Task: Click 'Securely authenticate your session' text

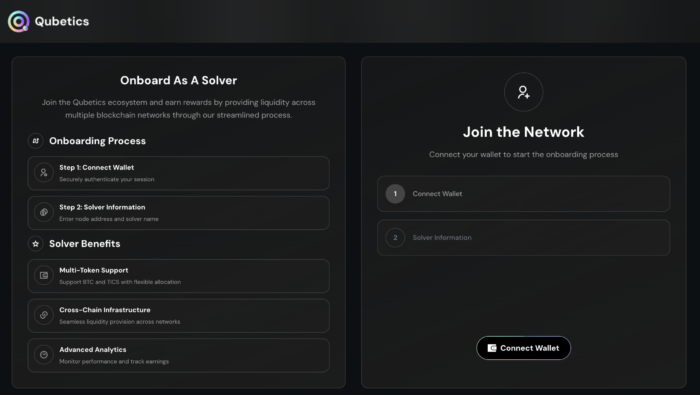Action: pyautogui.click(x=107, y=179)
